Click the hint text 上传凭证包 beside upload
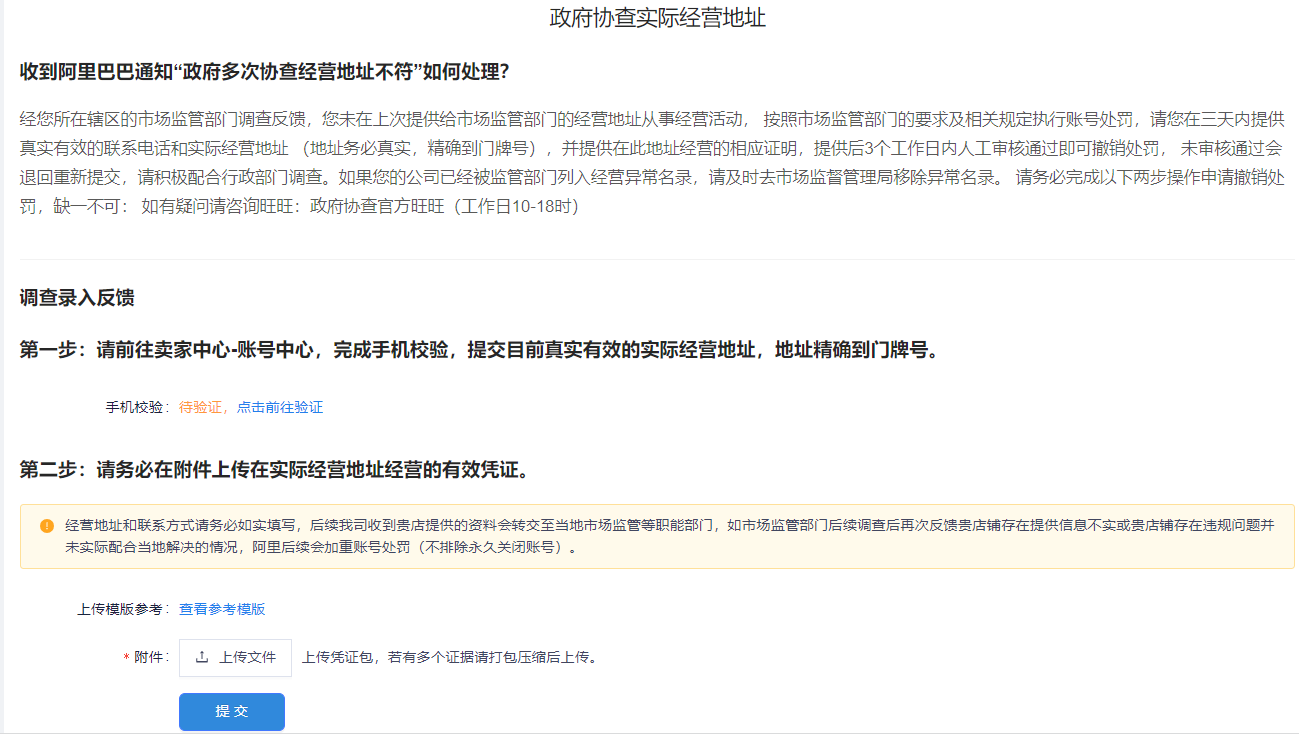Image resolution: width=1299 pixels, height=735 pixels. [450, 658]
